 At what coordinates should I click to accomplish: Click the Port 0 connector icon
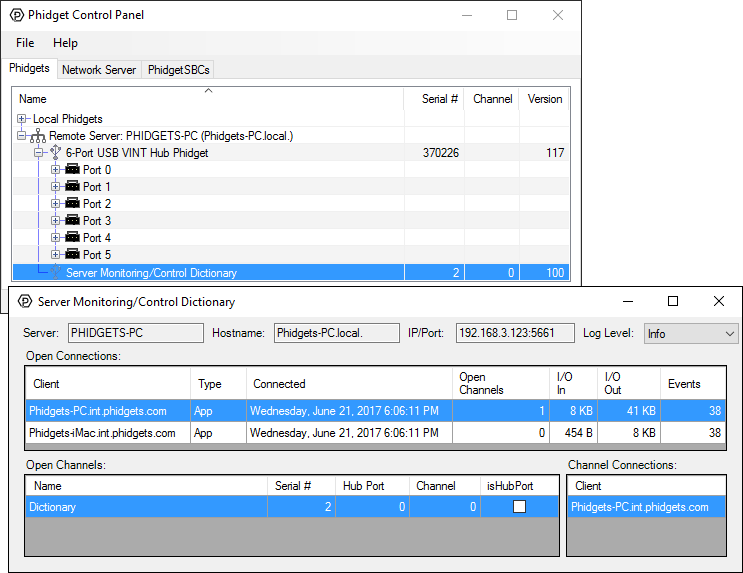[x=72, y=169]
